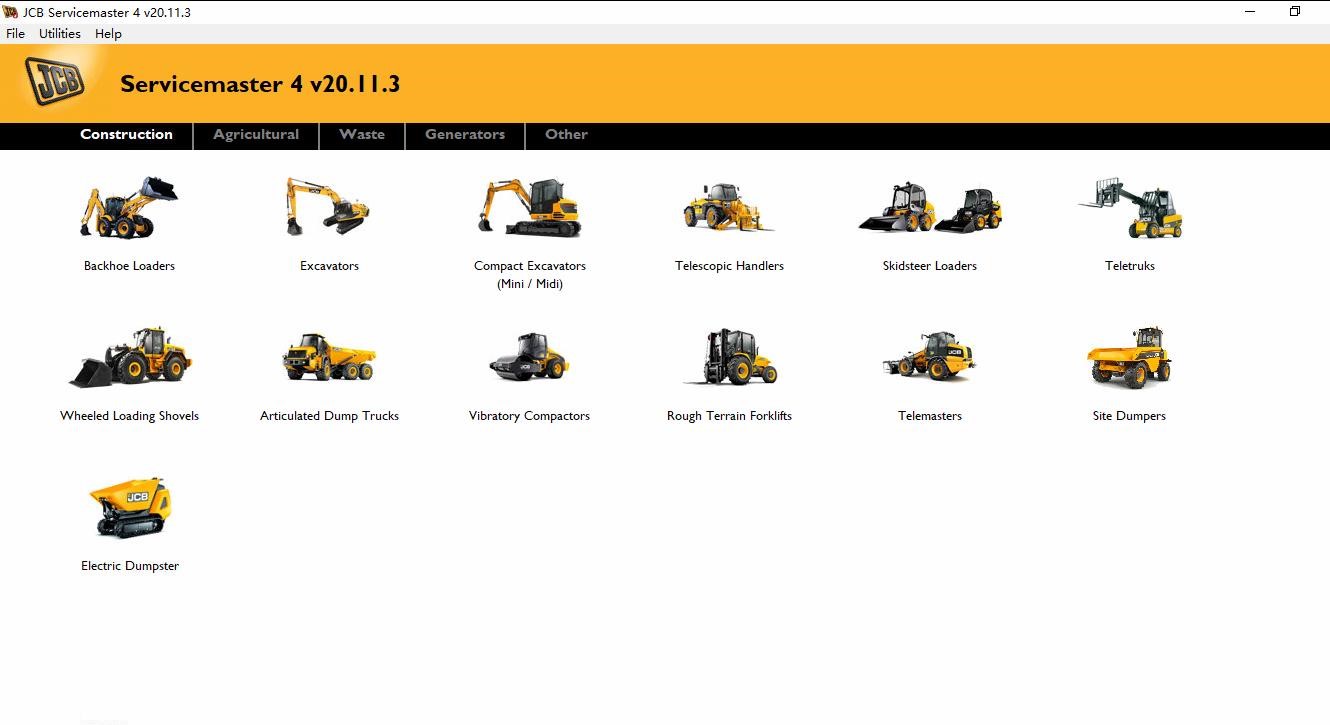The height and width of the screenshot is (725, 1330).
Task: Go to the Generators tab
Action: tap(465, 134)
